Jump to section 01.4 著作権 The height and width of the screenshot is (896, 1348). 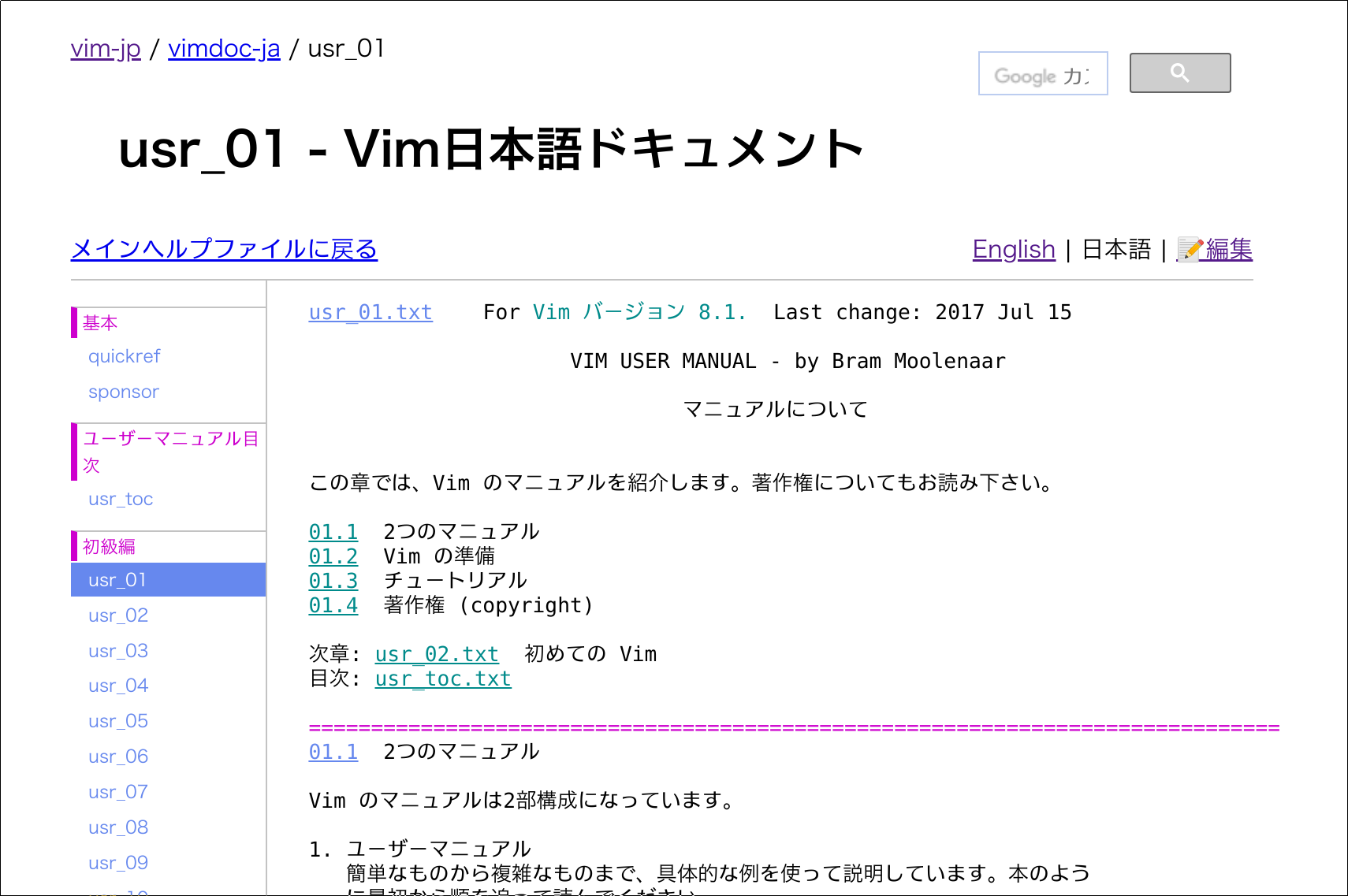coord(333,605)
